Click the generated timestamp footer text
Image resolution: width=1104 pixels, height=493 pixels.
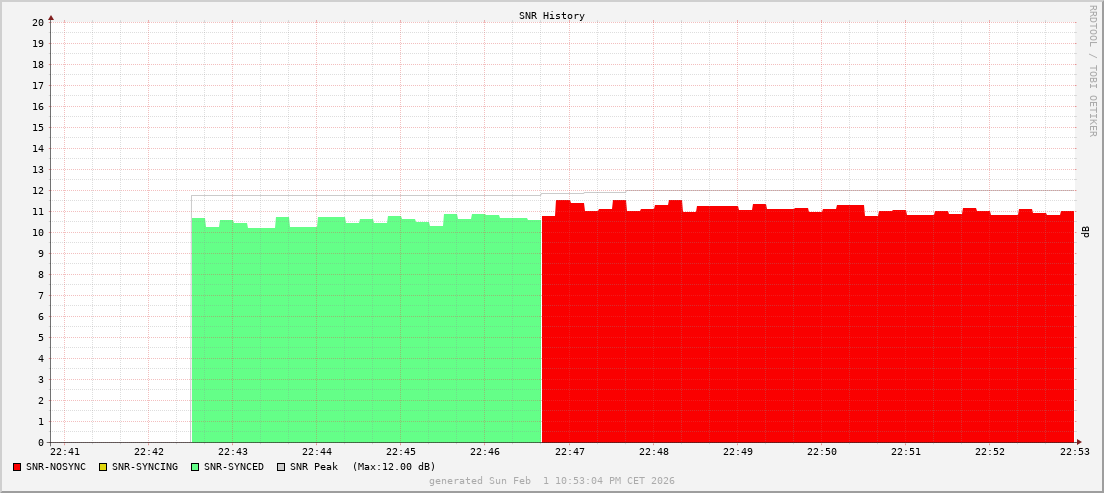coord(551,481)
